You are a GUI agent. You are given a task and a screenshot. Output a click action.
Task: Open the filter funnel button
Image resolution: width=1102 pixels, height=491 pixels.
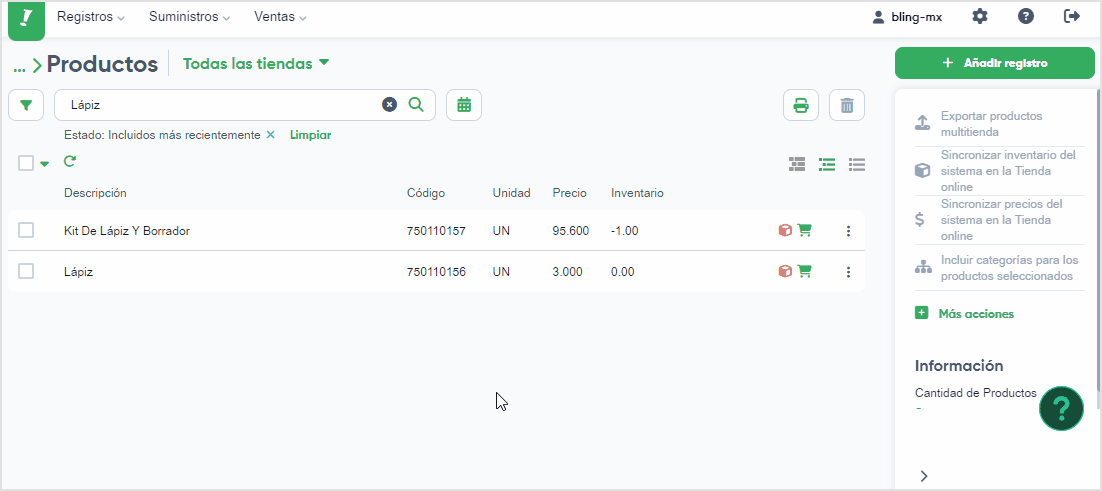[x=26, y=105]
